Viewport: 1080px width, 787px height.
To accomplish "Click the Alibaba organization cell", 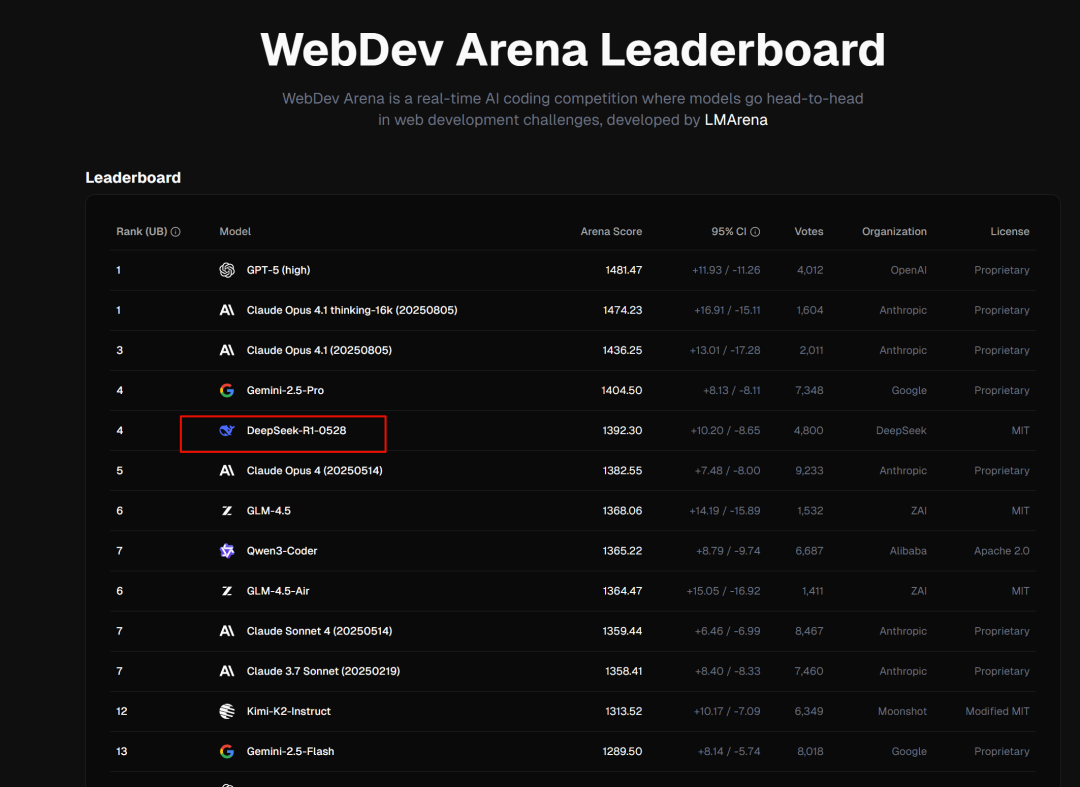I will tap(908, 551).
